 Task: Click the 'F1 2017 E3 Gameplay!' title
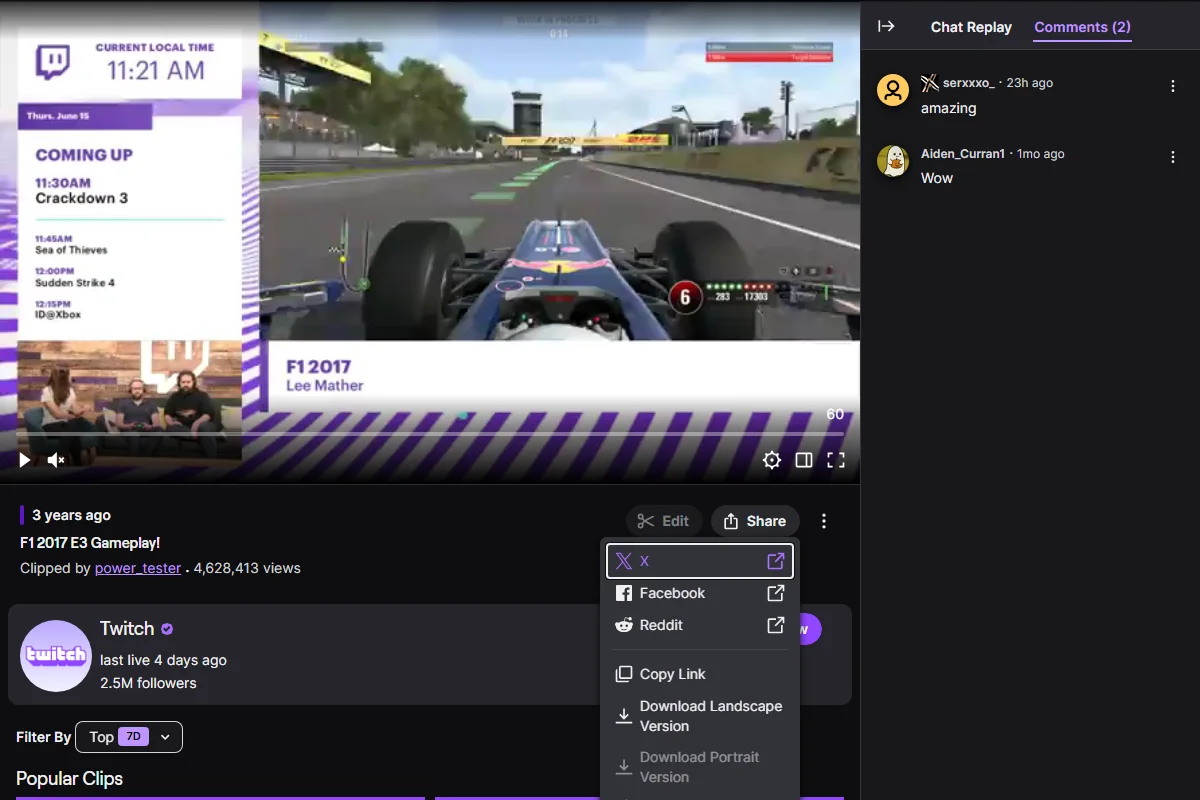90,543
